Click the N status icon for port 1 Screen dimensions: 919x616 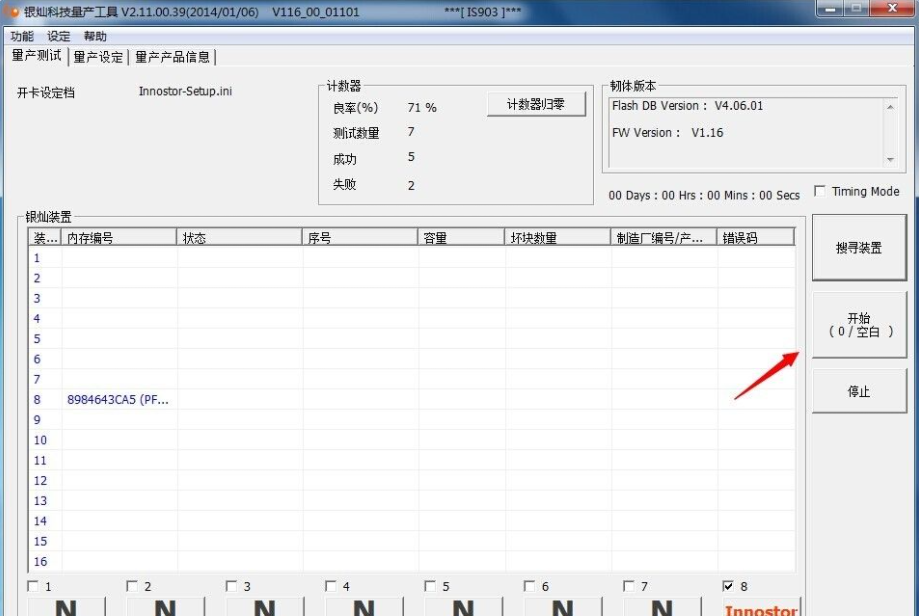[x=66, y=606]
